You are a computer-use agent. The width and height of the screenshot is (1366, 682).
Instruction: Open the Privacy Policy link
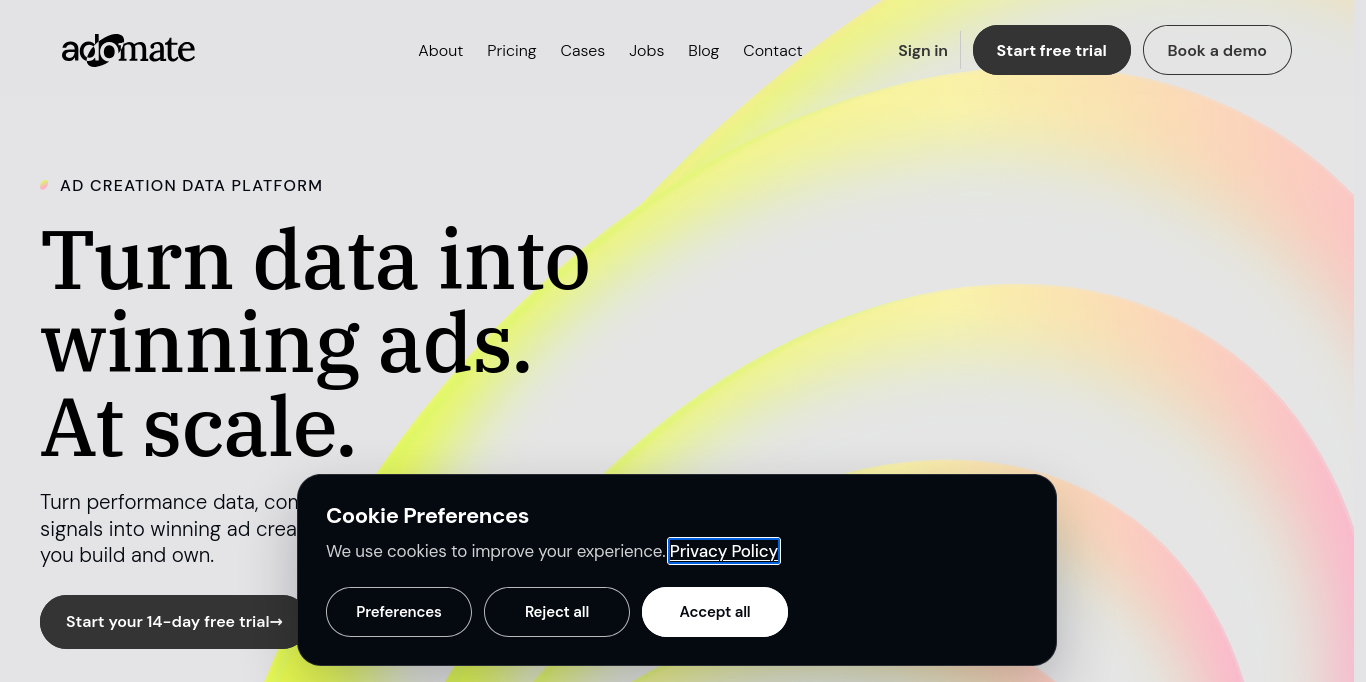tap(724, 551)
